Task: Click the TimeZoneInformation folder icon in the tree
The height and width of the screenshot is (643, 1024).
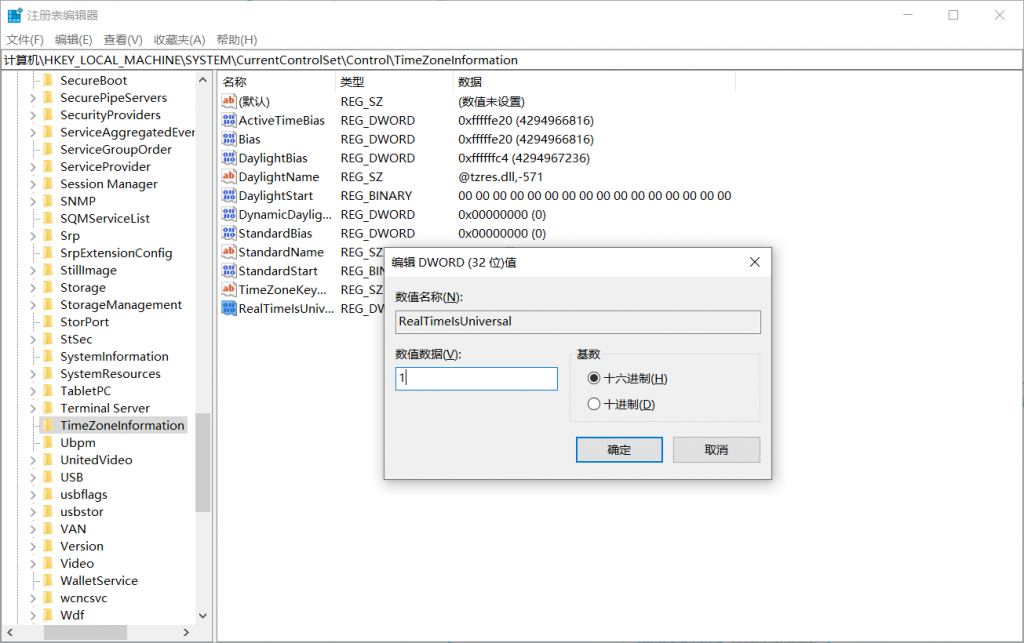Action: [x=48, y=425]
